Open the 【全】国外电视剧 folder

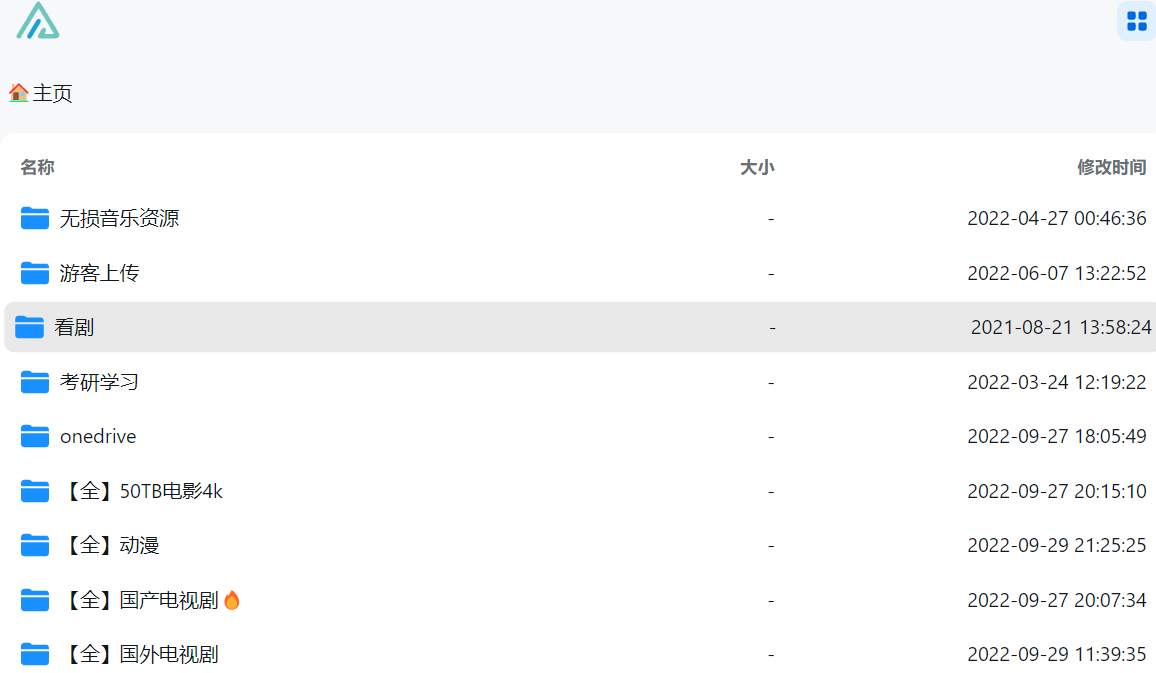coord(139,654)
